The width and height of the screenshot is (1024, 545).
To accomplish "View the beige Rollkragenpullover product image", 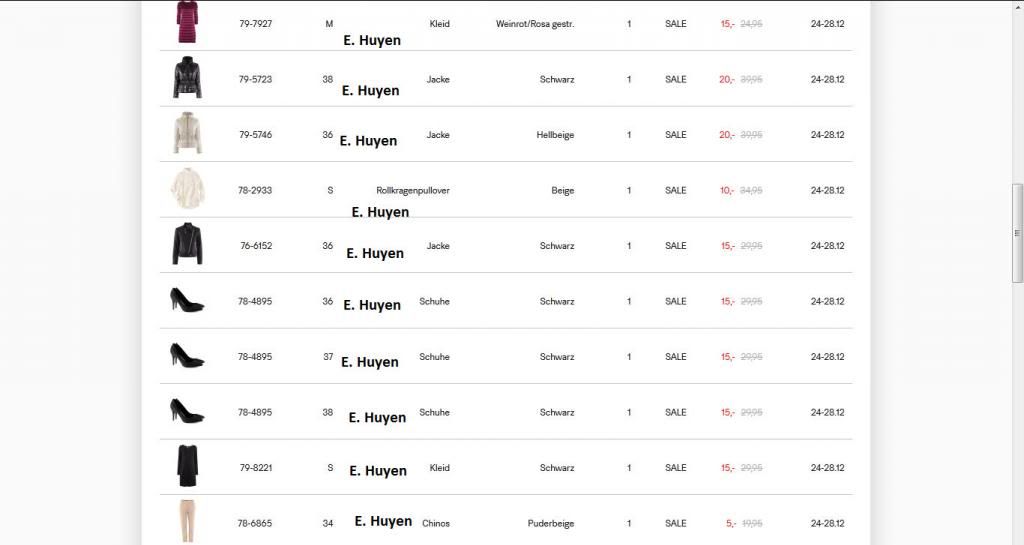I will coord(187,189).
